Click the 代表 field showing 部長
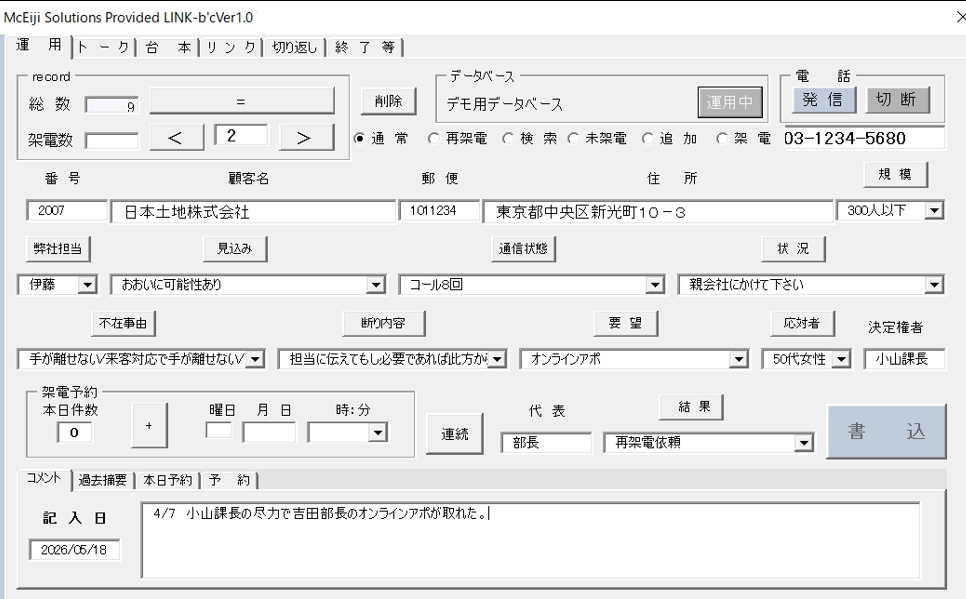This screenshot has height=599, width=966. point(546,442)
